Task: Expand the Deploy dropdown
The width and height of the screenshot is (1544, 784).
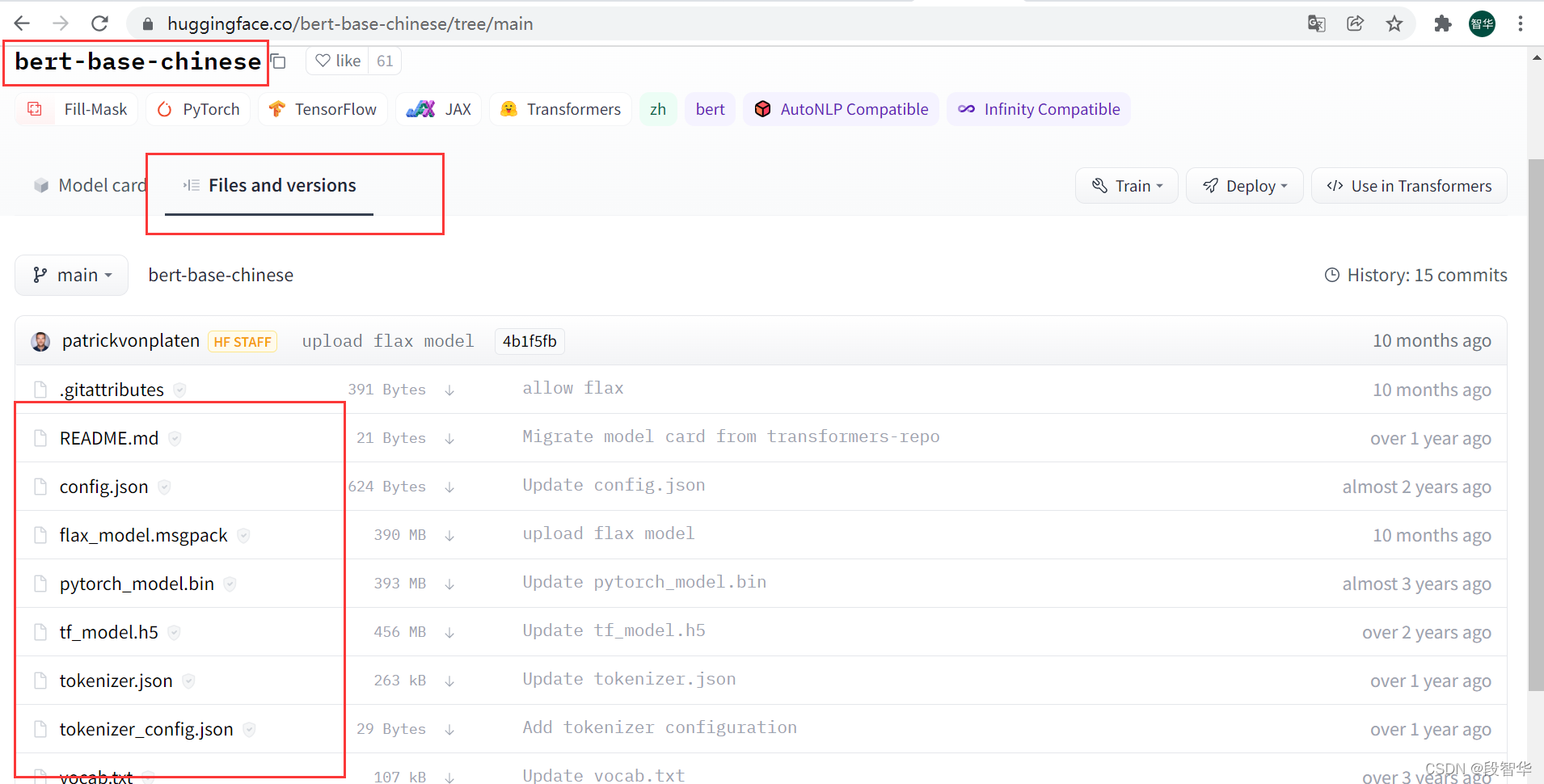Action: coord(1245,186)
